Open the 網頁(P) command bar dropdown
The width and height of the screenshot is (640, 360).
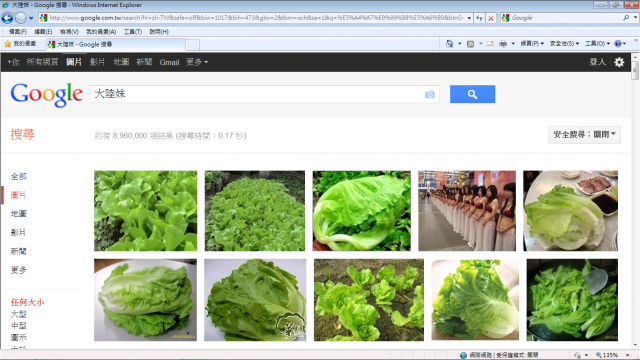pyautogui.click(x=532, y=44)
